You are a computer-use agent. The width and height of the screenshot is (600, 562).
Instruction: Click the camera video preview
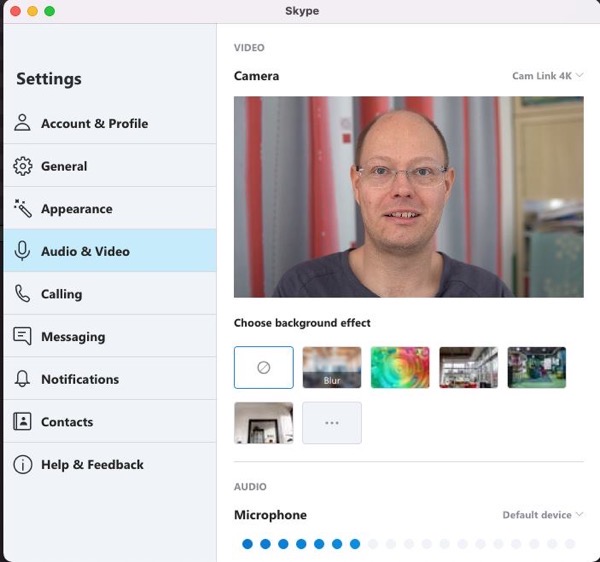[x=409, y=197]
